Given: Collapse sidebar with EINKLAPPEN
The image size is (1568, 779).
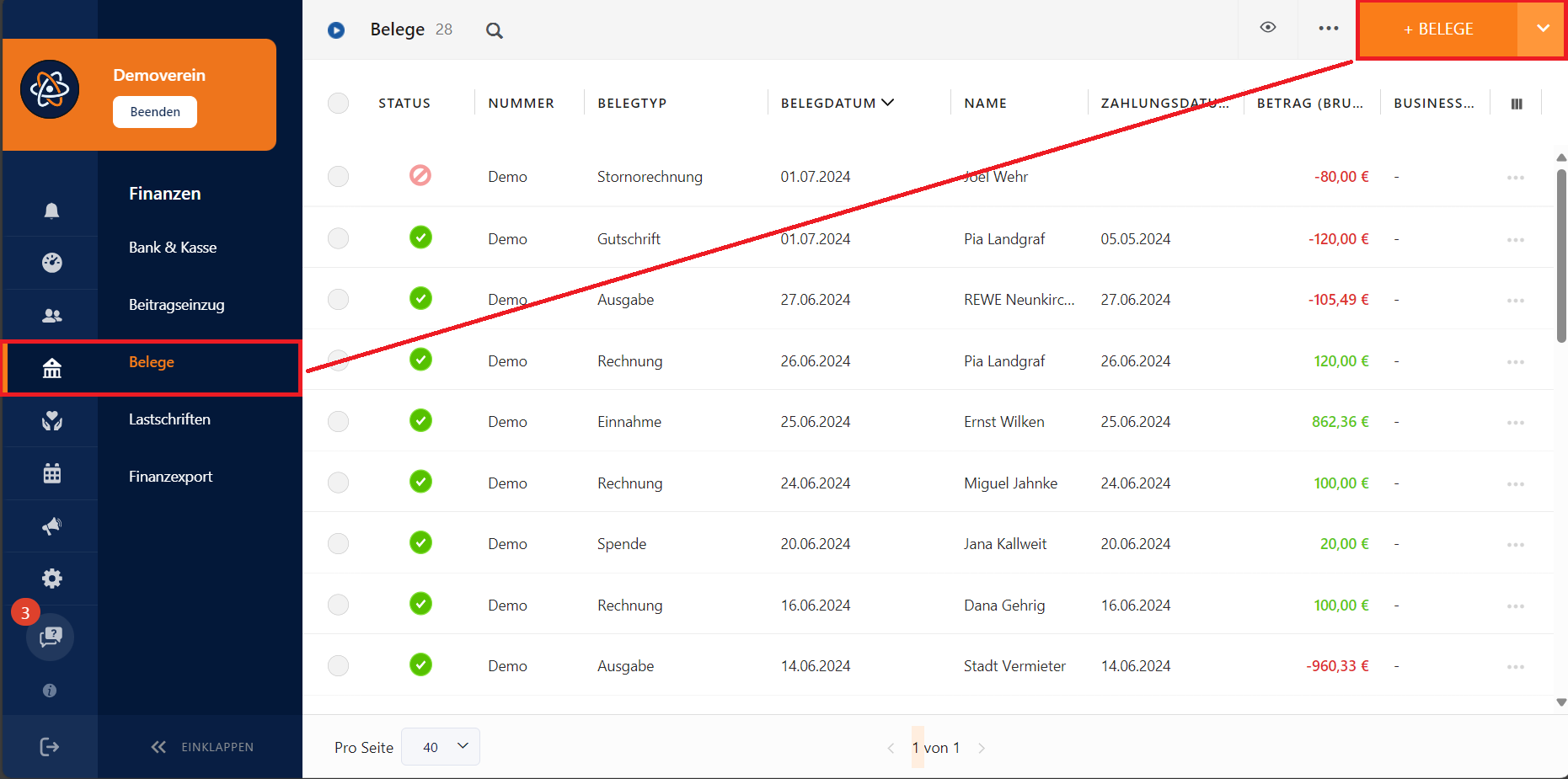Looking at the screenshot, I should 202,747.
